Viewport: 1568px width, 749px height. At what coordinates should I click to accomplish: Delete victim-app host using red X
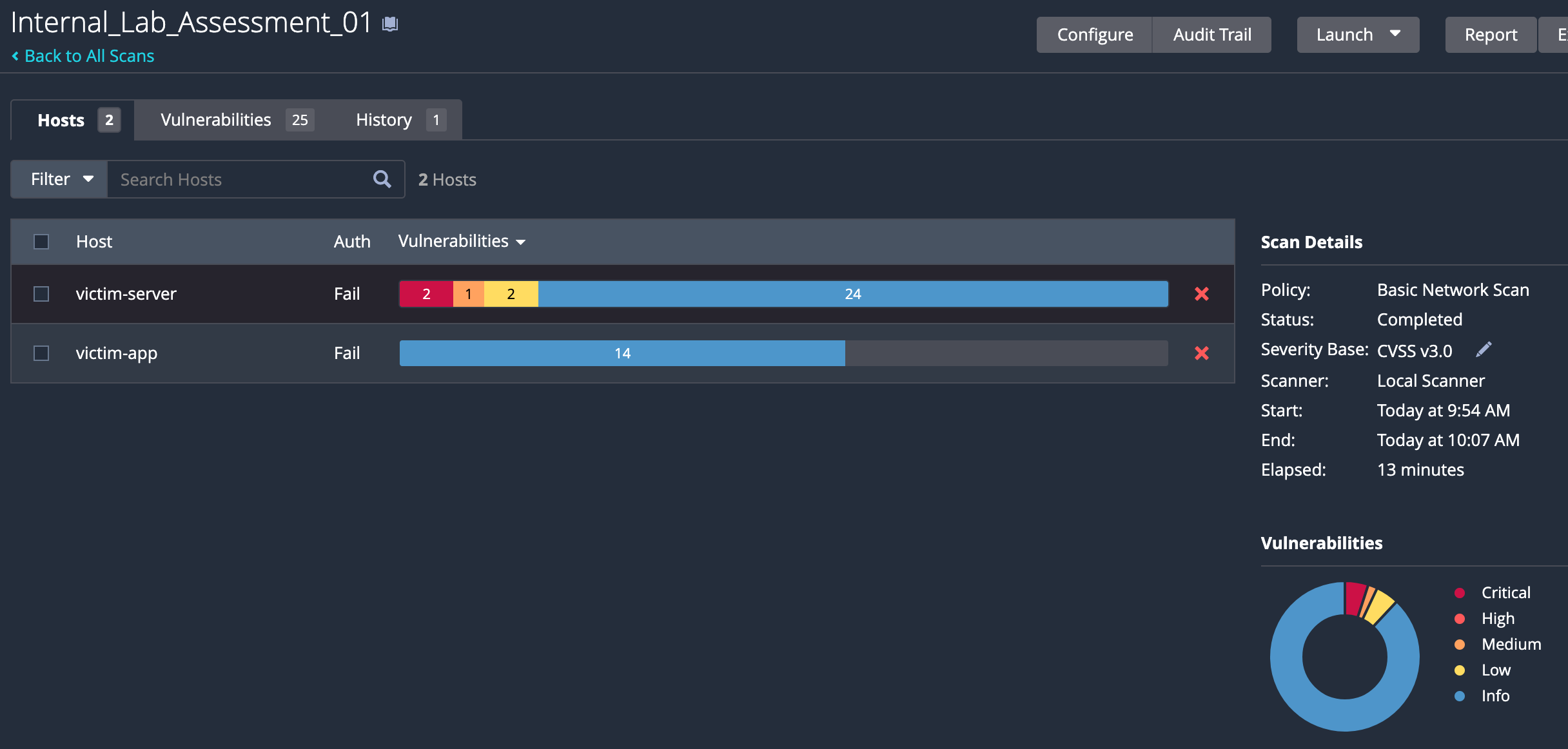coord(1201,353)
